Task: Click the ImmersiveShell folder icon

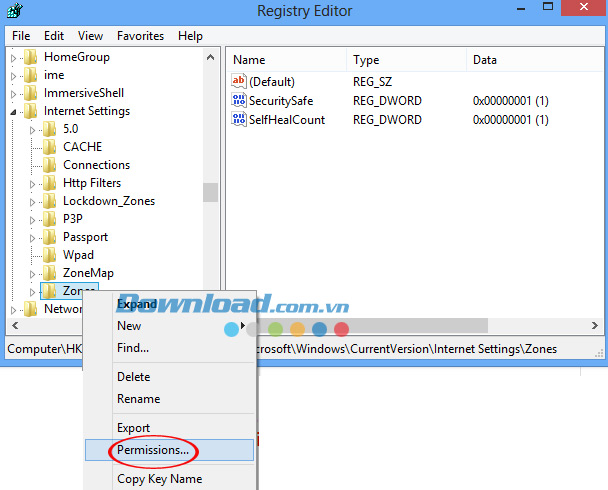Action: [x=31, y=93]
